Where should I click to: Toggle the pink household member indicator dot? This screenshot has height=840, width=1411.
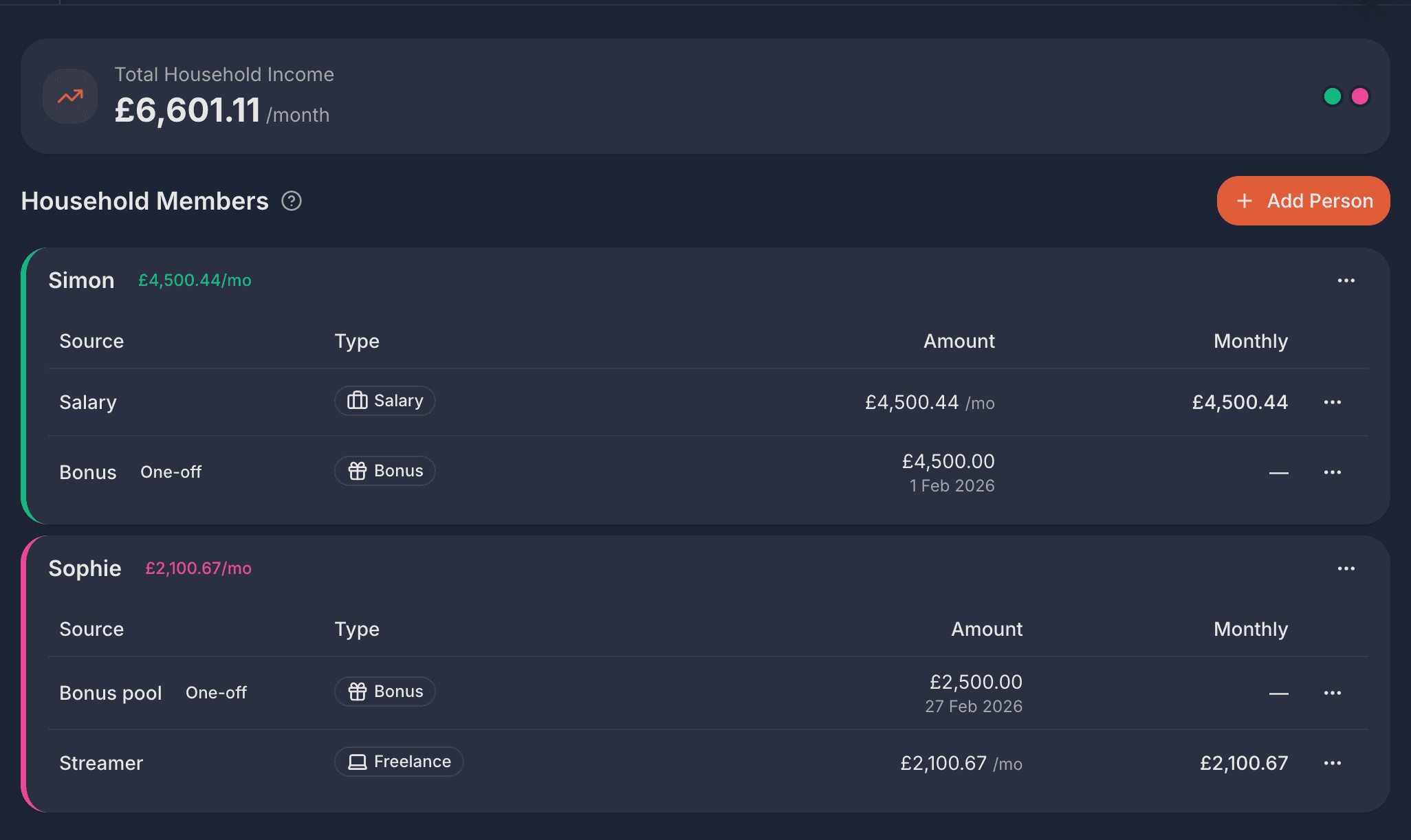point(1359,97)
